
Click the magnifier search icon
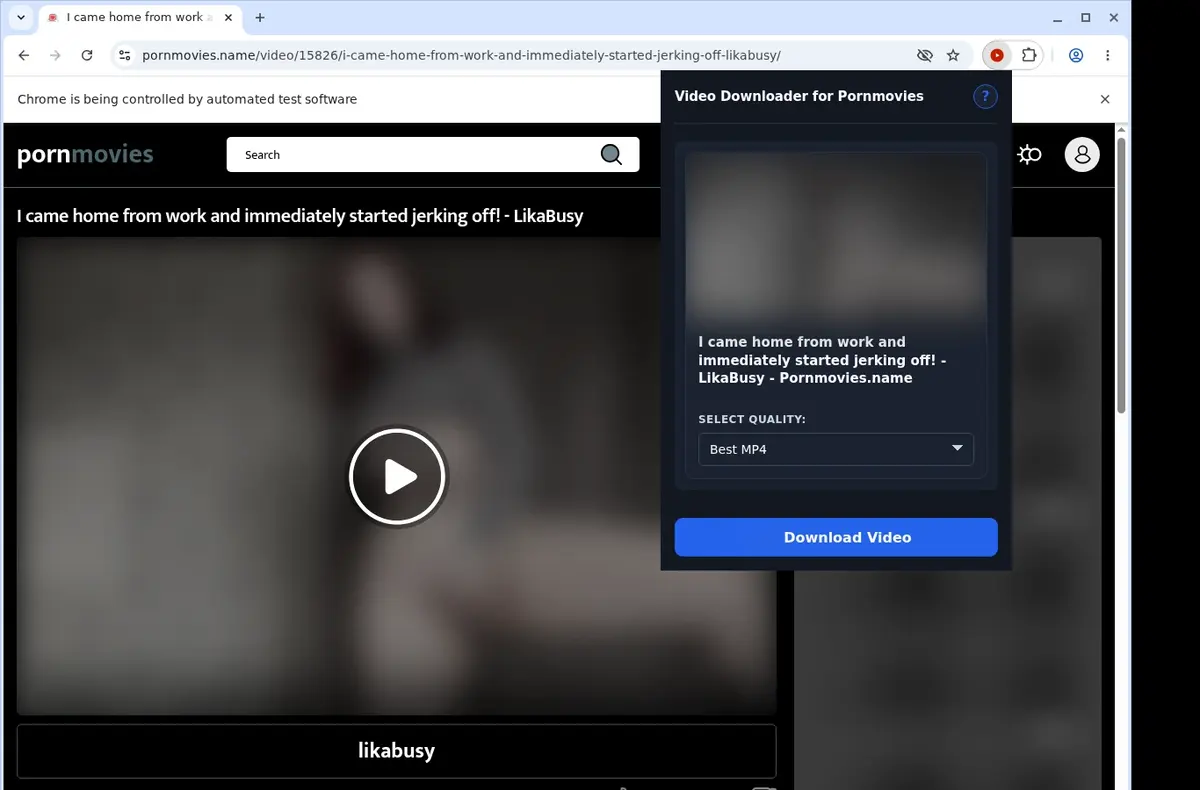pos(611,155)
